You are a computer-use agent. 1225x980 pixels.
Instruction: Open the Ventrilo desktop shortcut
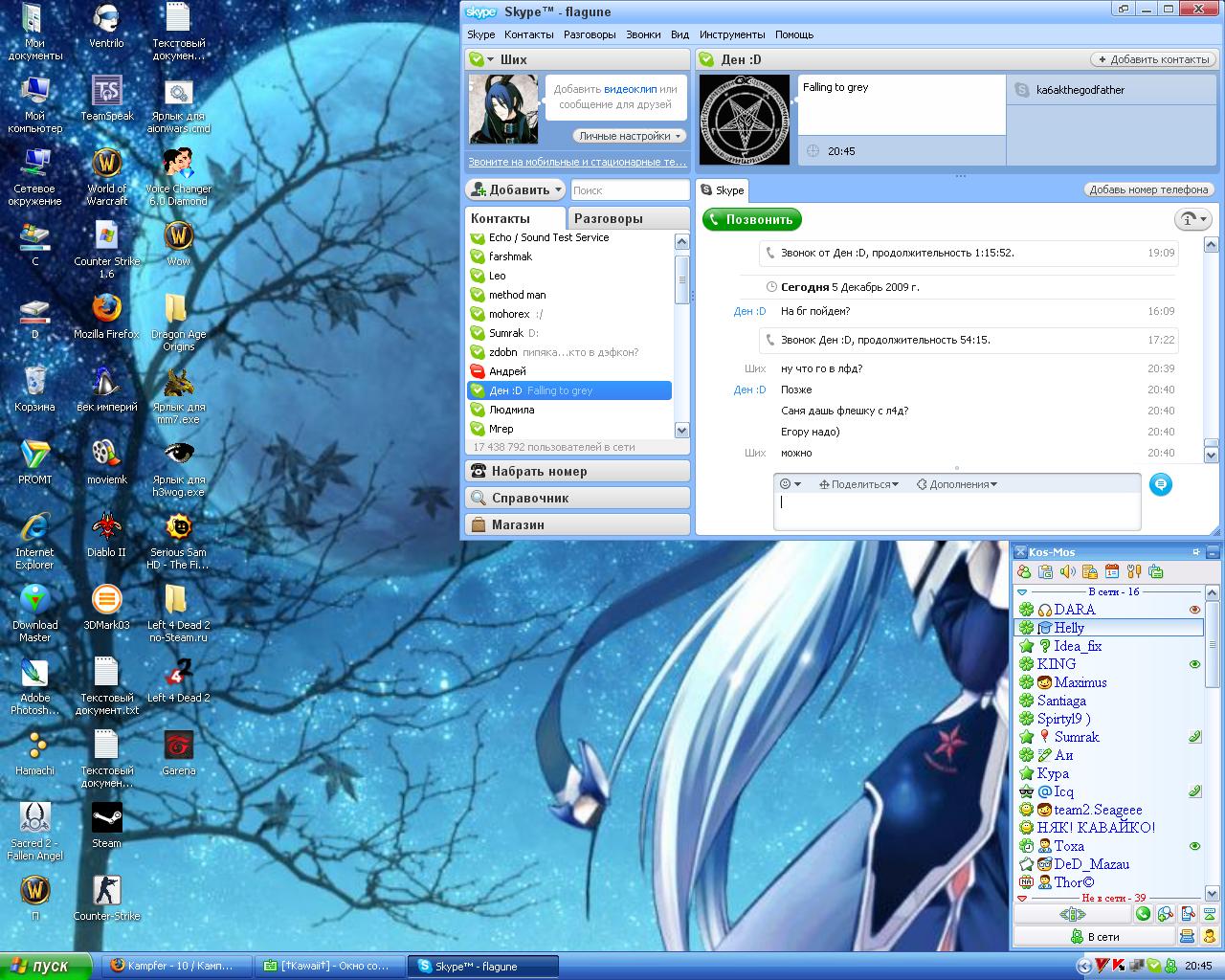click(106, 26)
